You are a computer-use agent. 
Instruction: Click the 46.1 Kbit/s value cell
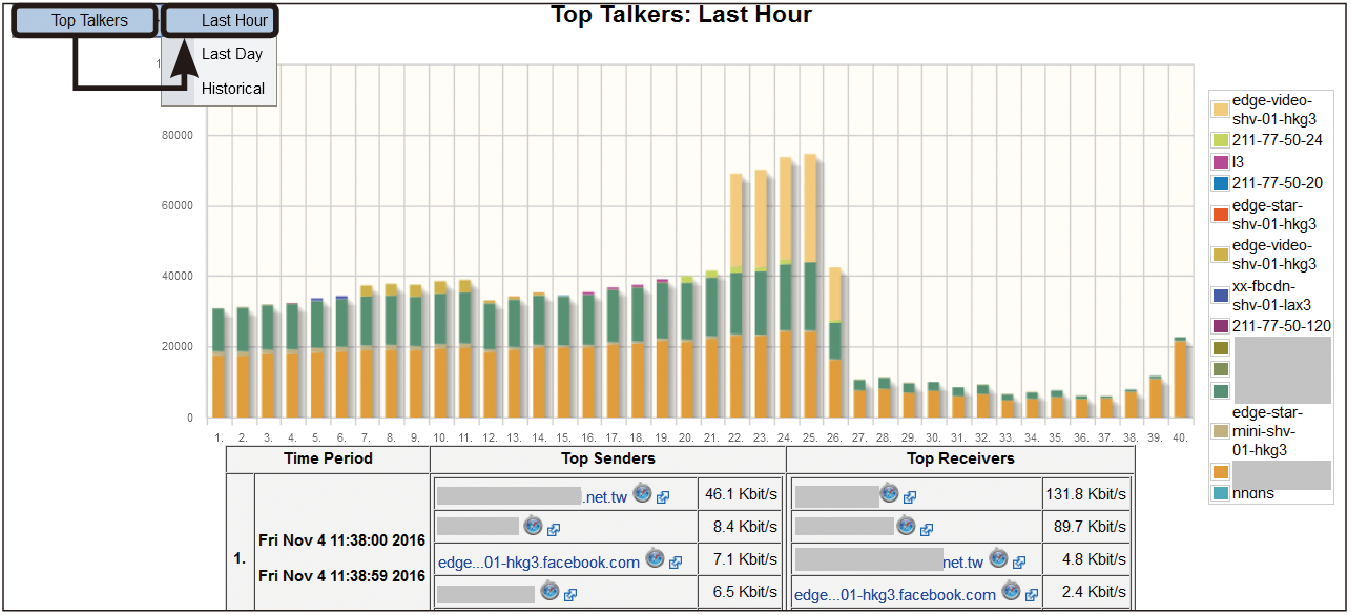[741, 494]
